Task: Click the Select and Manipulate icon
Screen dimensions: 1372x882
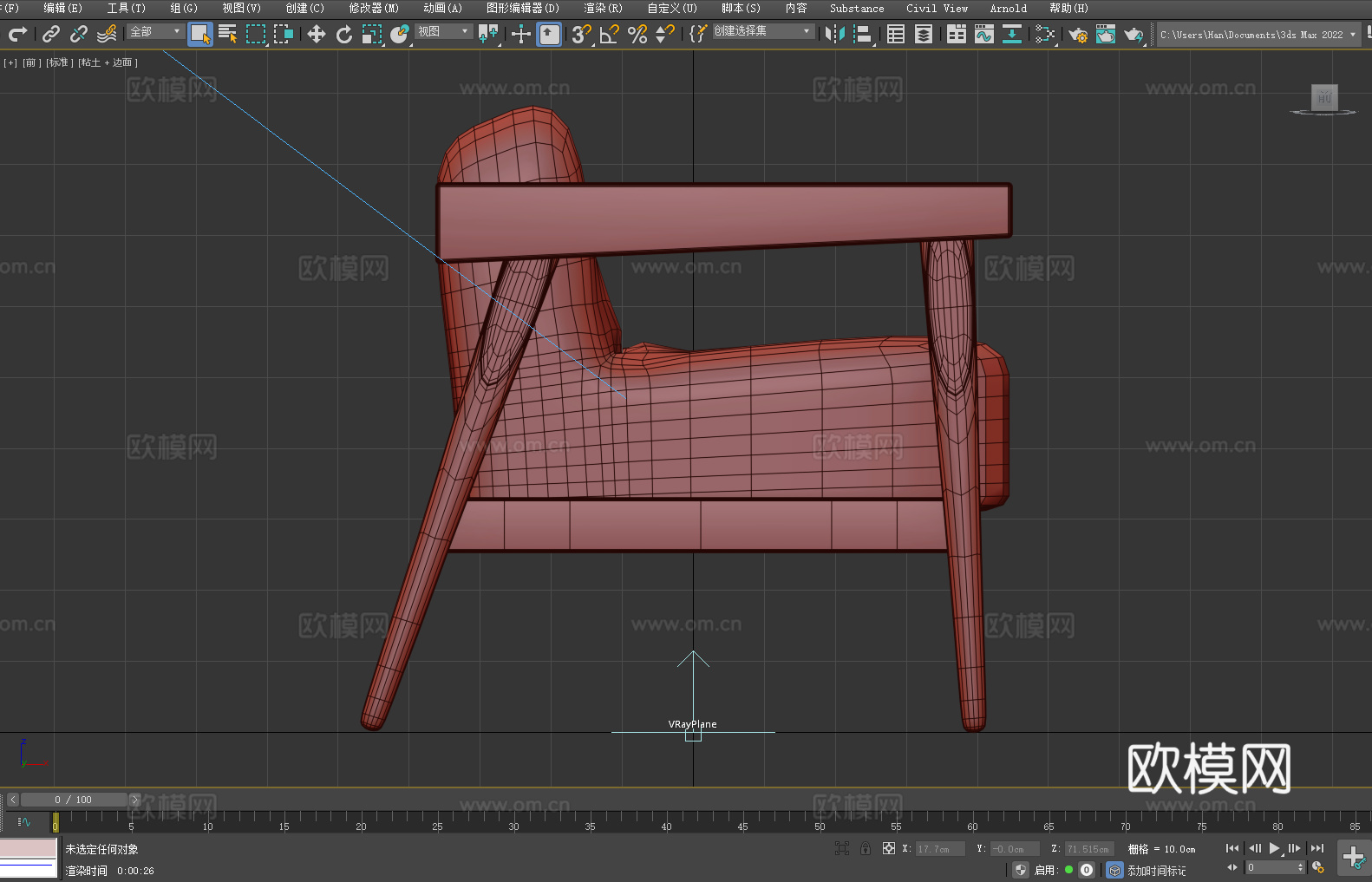Action: tap(520, 34)
